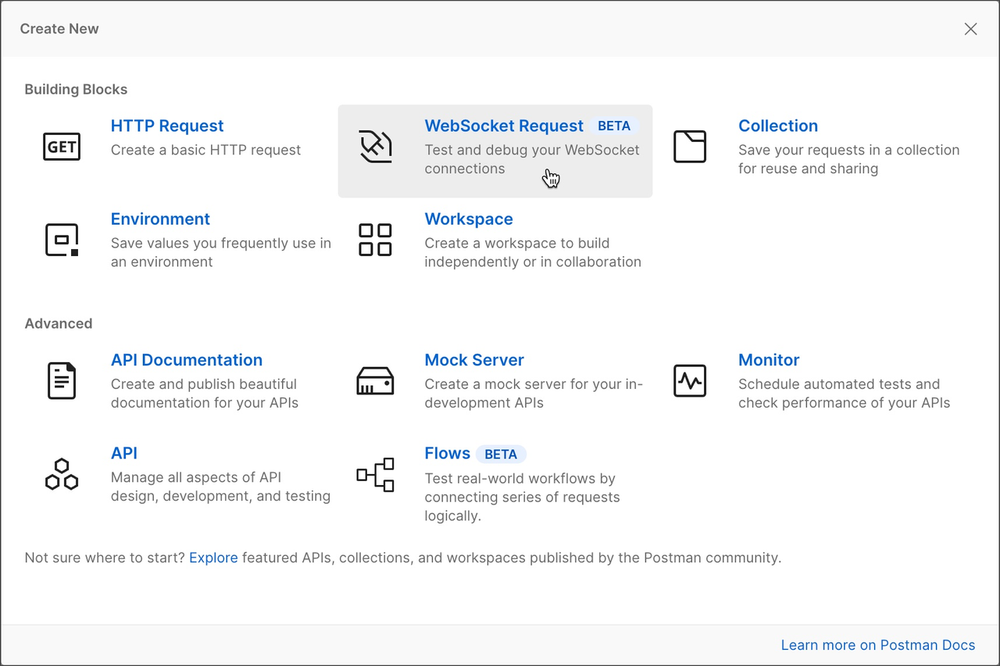
Task: Select Mock Server from Advanced section
Action: [474, 359]
